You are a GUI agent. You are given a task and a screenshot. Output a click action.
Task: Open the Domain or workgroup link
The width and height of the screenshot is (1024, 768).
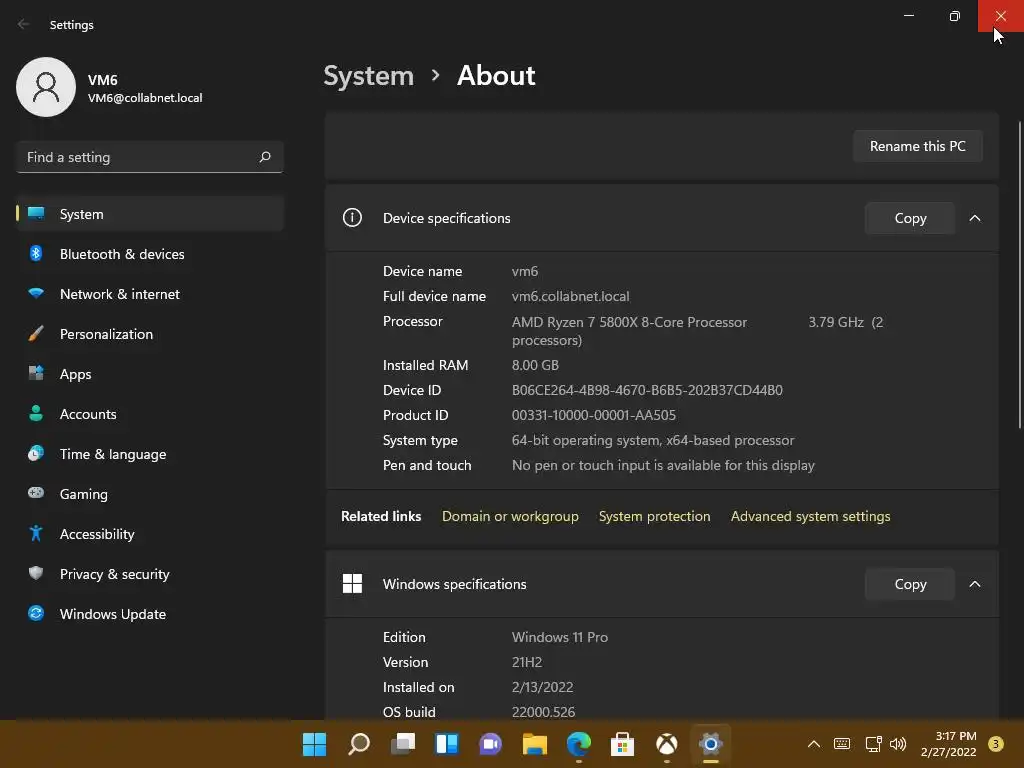(510, 517)
